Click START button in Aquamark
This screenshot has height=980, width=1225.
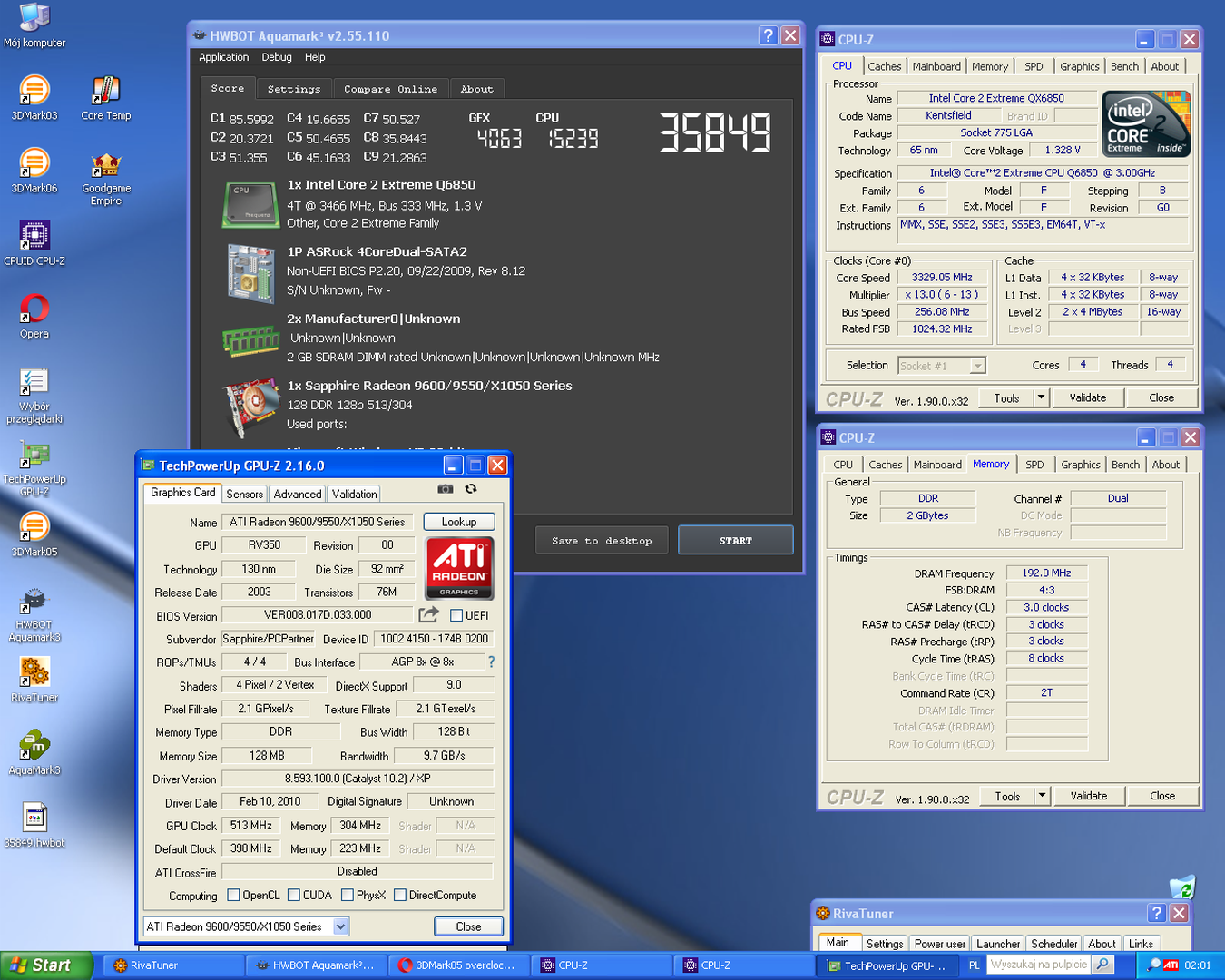(x=736, y=540)
